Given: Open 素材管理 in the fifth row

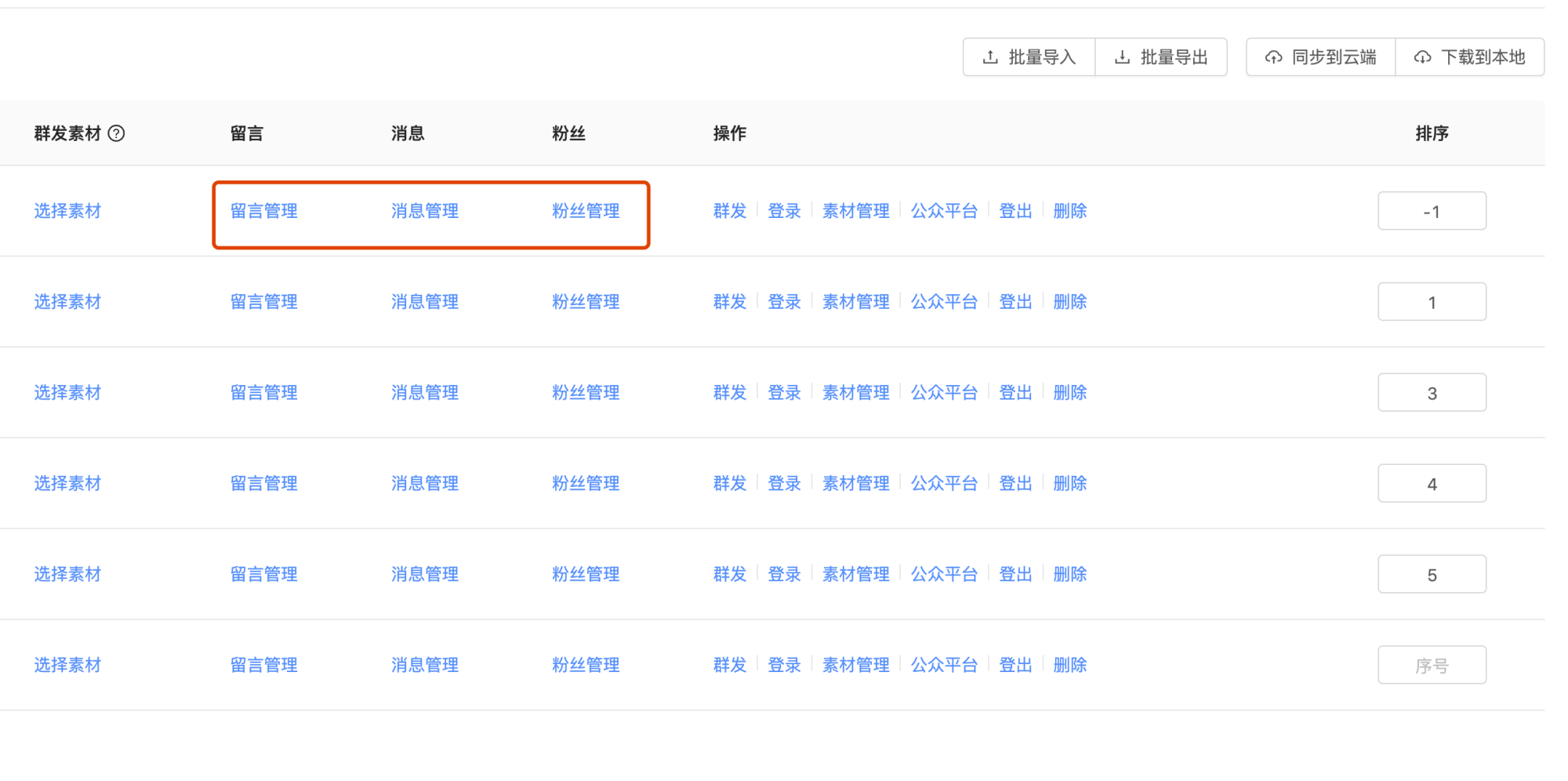Looking at the screenshot, I should [x=855, y=573].
